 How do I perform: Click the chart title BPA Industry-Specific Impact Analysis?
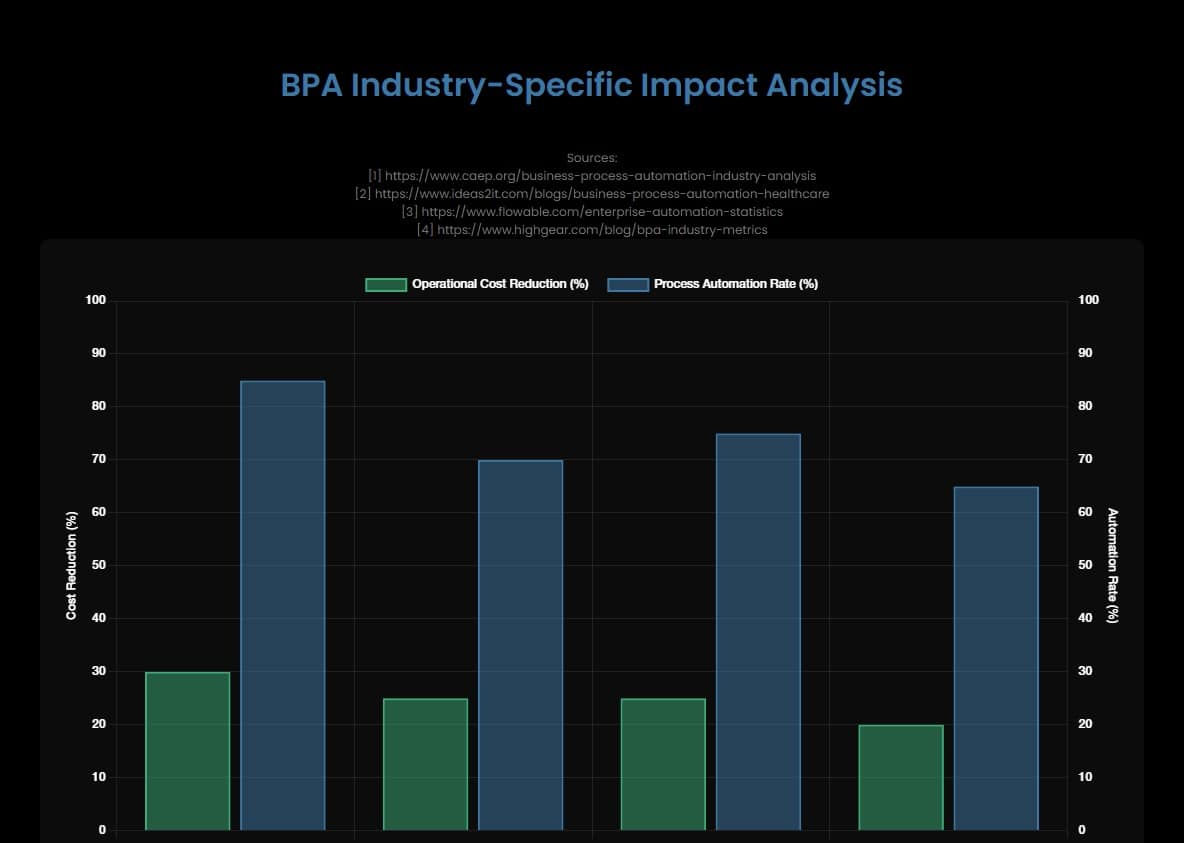591,86
